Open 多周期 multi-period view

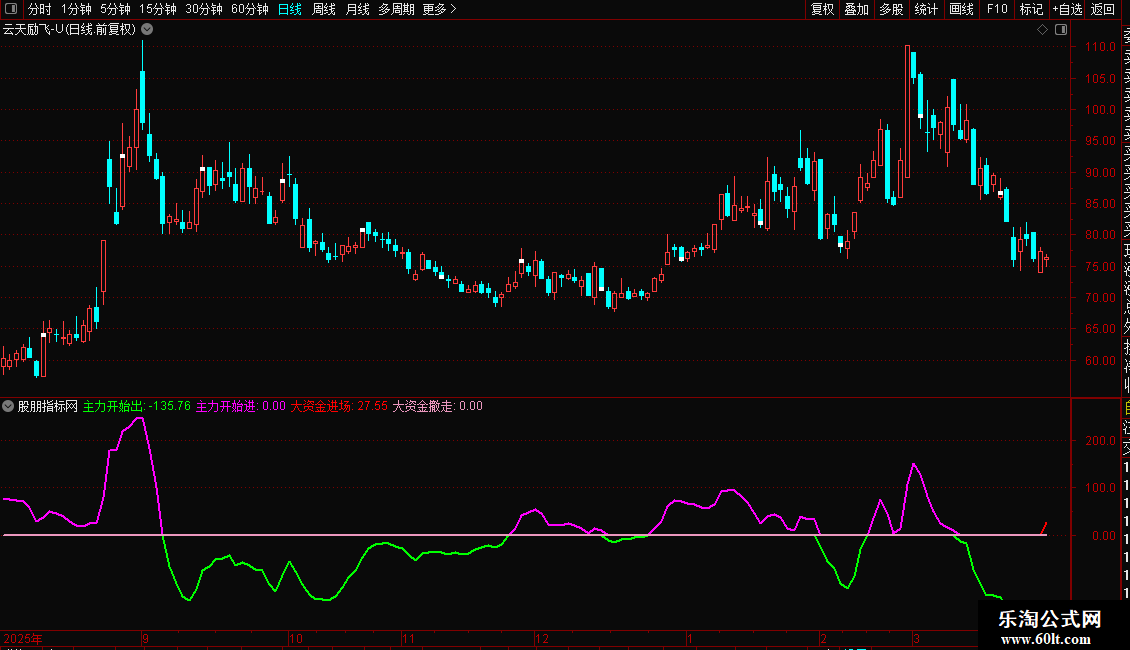pyautogui.click(x=396, y=9)
